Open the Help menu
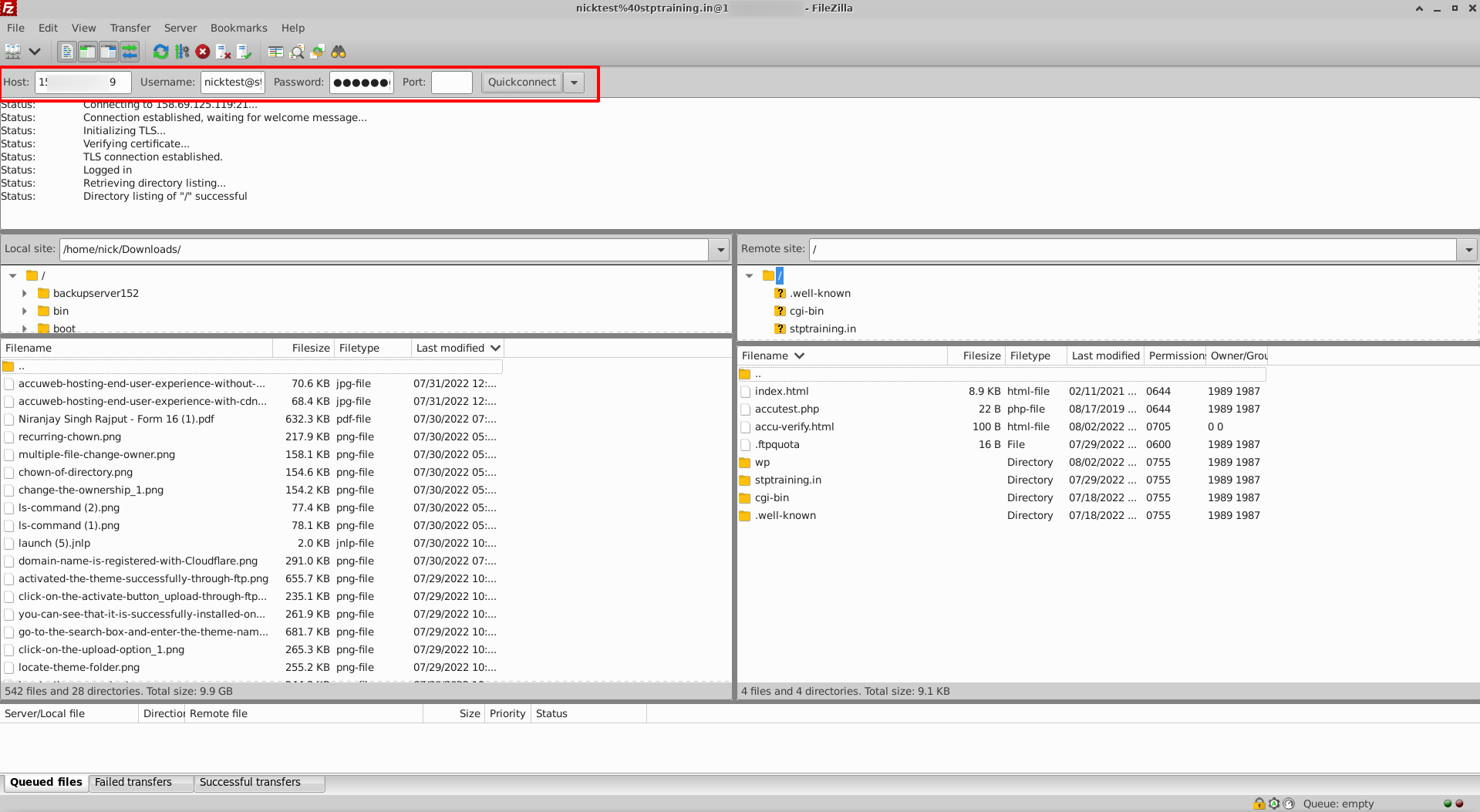Image resolution: width=1480 pixels, height=812 pixels. point(293,28)
